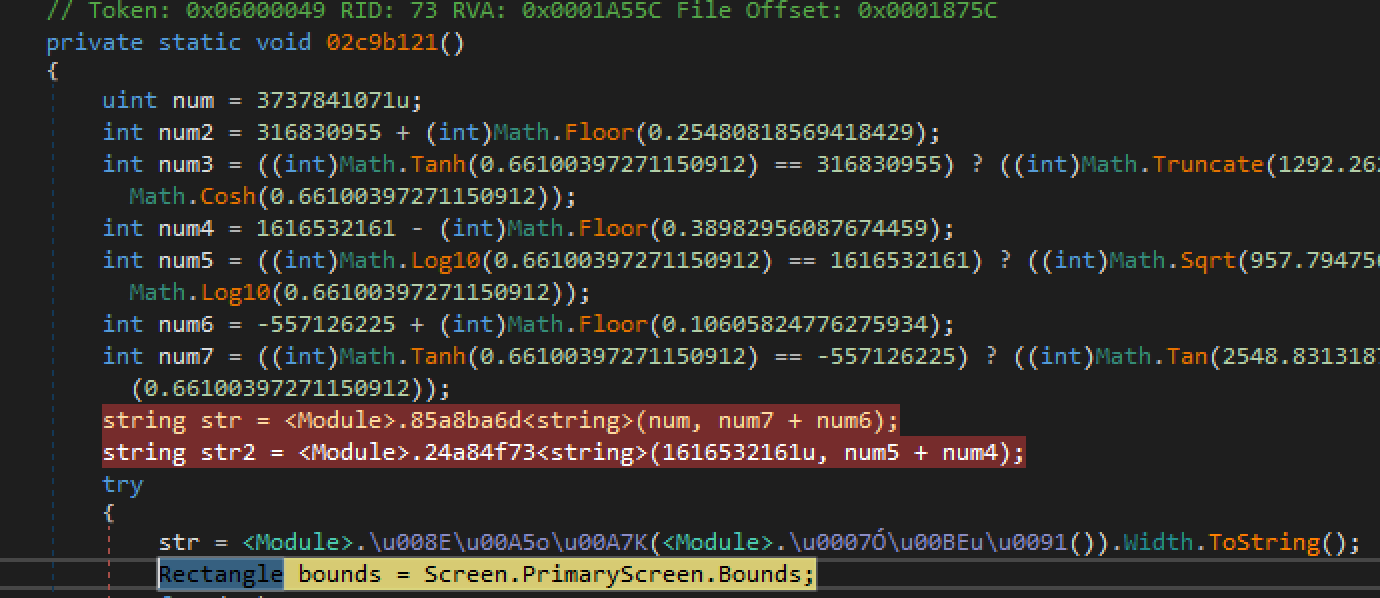This screenshot has width=1380, height=598.
Task: Click the private keyword in the method signature
Action: tap(95, 43)
